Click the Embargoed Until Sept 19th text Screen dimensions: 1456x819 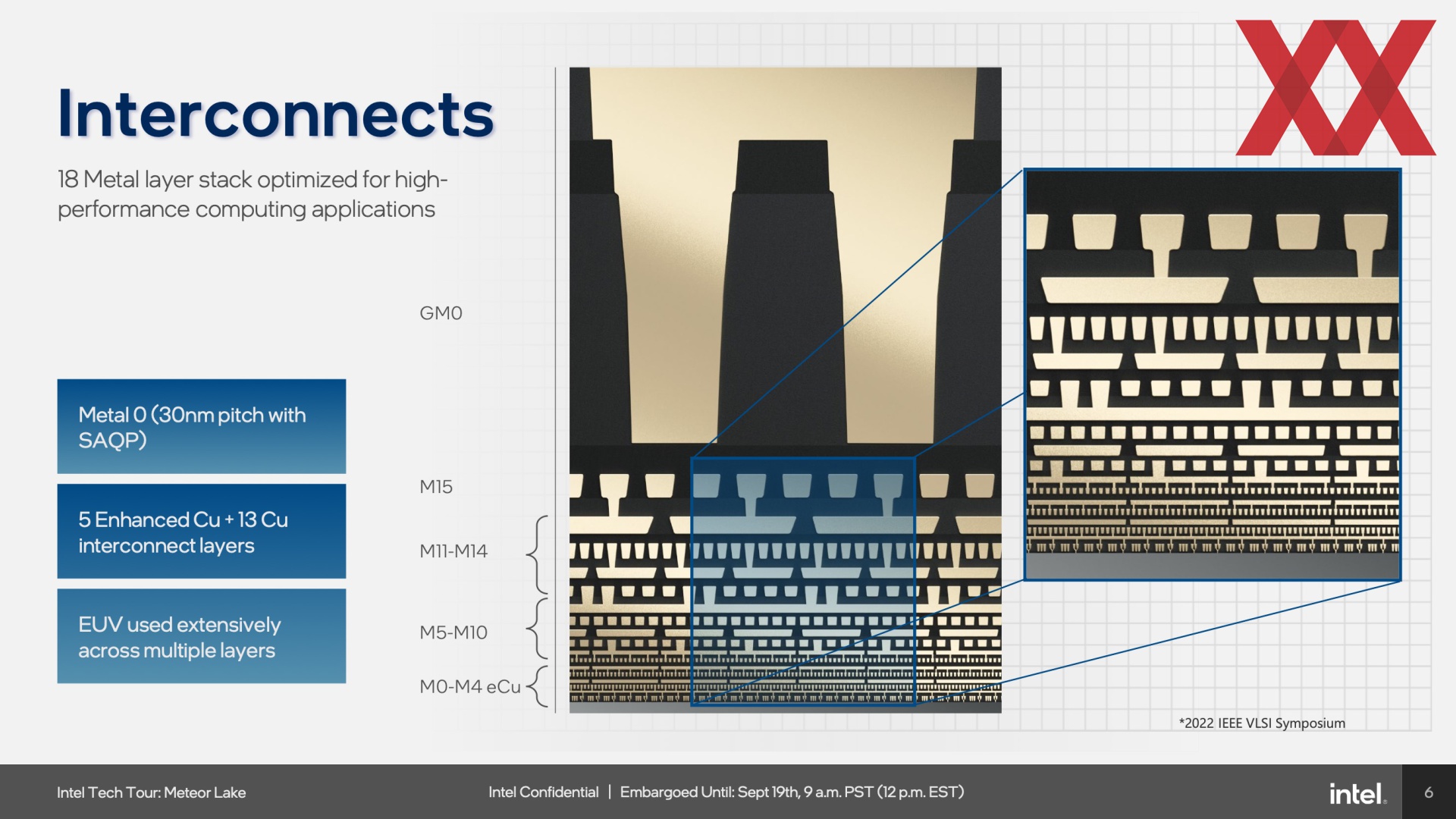[792, 792]
